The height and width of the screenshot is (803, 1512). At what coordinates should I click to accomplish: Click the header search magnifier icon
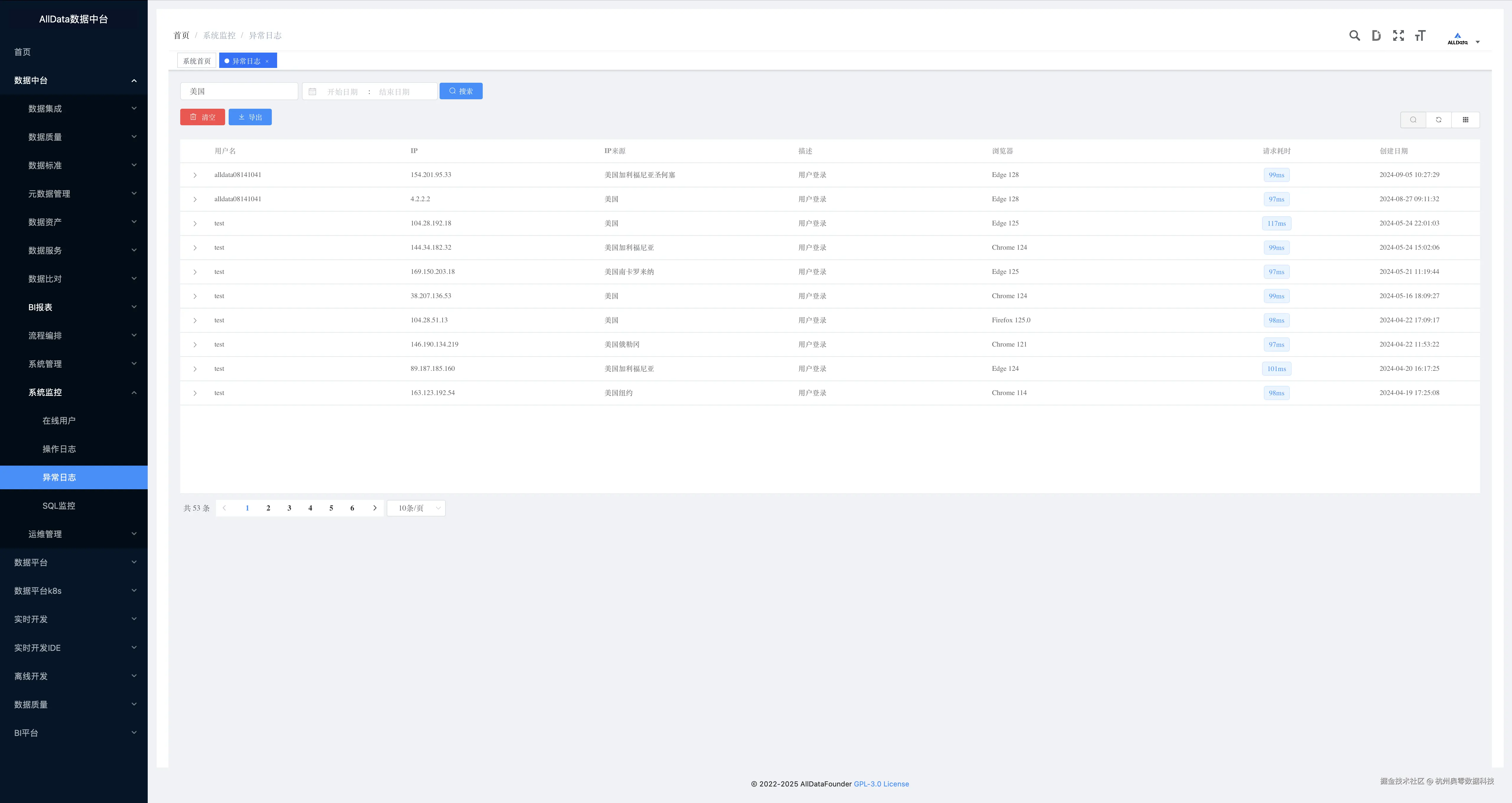pos(1354,36)
